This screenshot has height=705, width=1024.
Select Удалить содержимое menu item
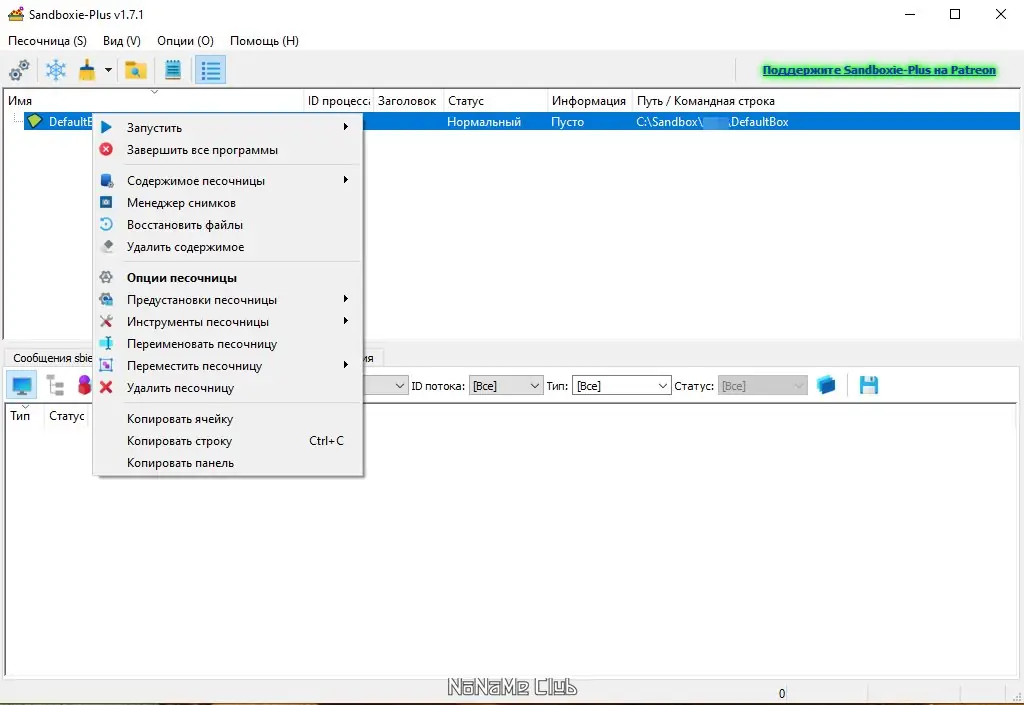pyautogui.click(x=228, y=247)
